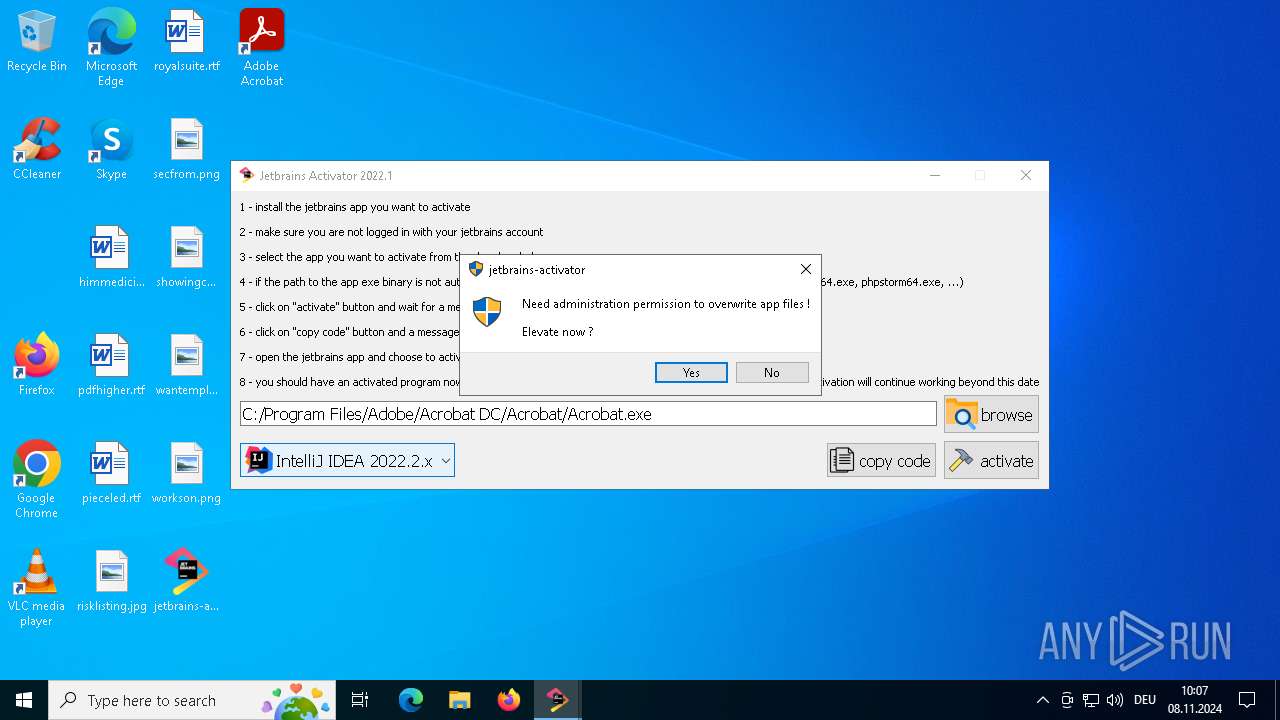
Task: Show hidden system tray icons
Action: (1042, 700)
